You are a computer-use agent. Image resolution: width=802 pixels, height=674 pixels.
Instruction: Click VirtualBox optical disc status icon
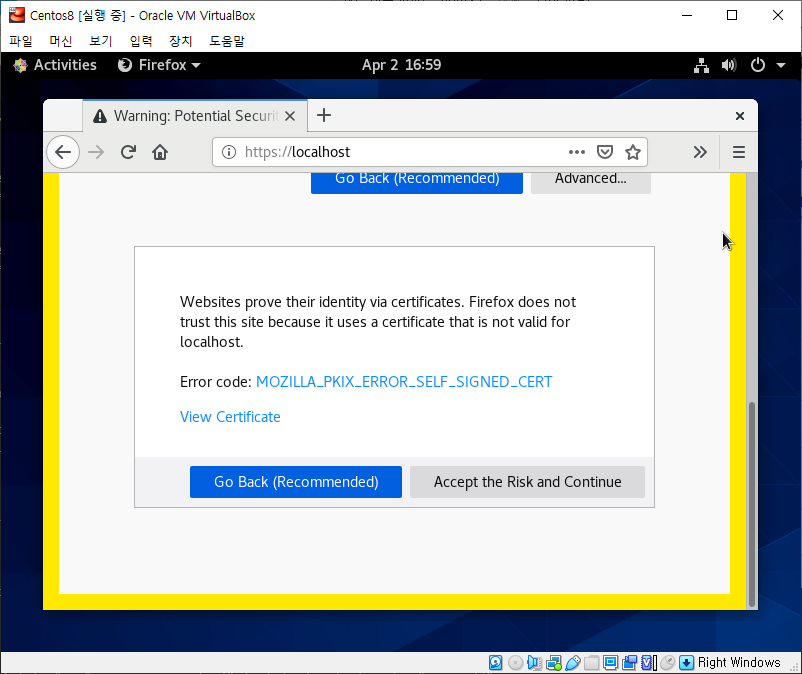(x=515, y=663)
